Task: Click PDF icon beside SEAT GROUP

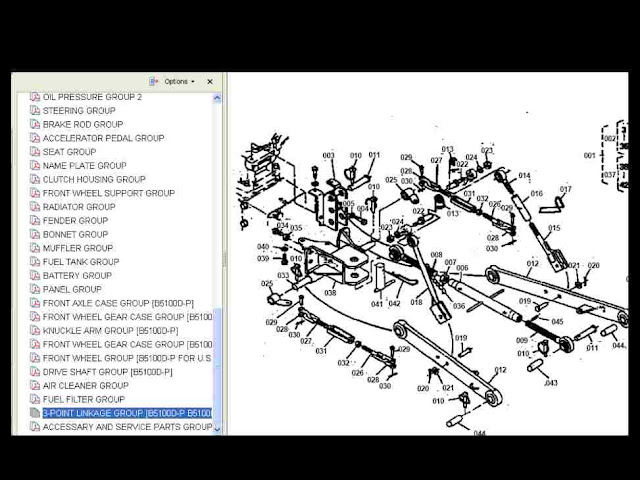Action: (x=35, y=152)
